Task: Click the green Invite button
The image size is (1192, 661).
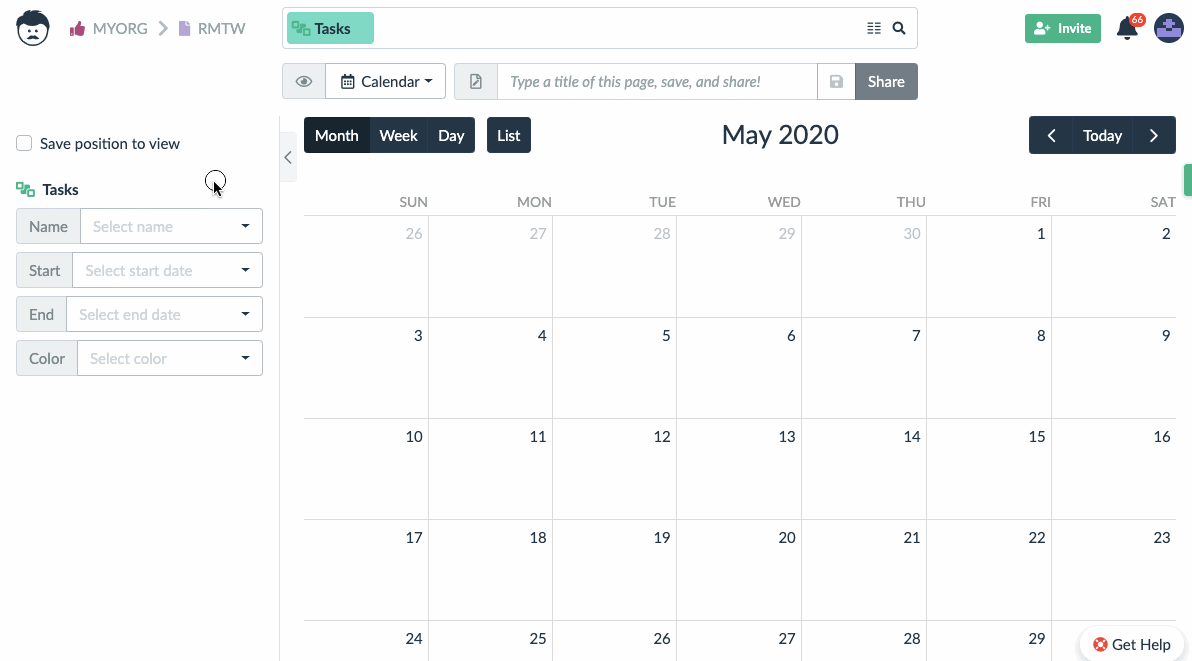Action: coord(1063,28)
